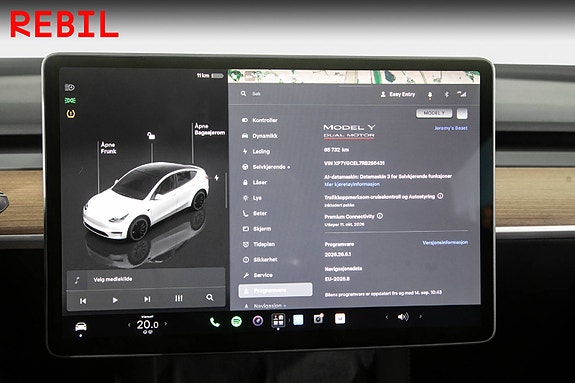Tap the headlight indicator icon
575x383 pixels.
click(70, 87)
